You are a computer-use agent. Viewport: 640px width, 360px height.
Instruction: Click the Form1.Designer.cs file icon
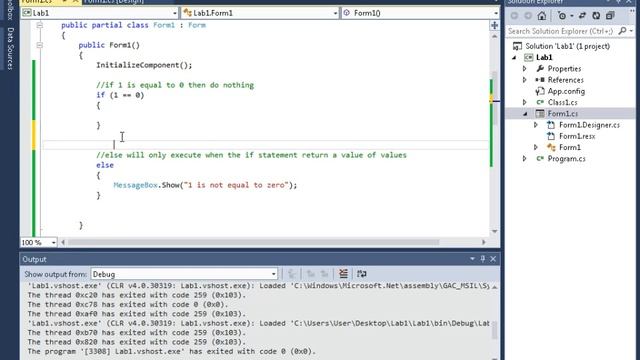[551, 125]
